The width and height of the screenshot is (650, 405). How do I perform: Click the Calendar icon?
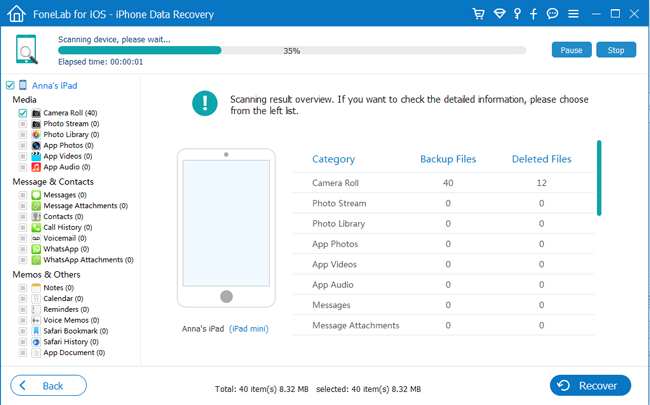click(36, 298)
